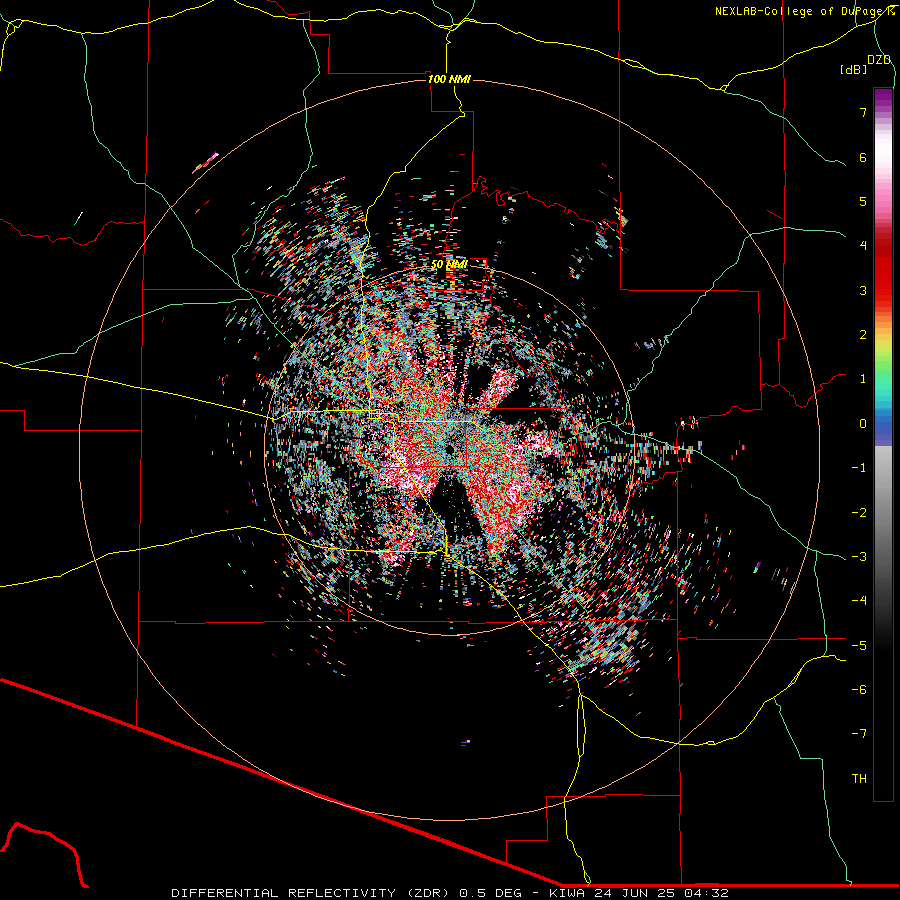Click the -7 value on color scale

(859, 734)
